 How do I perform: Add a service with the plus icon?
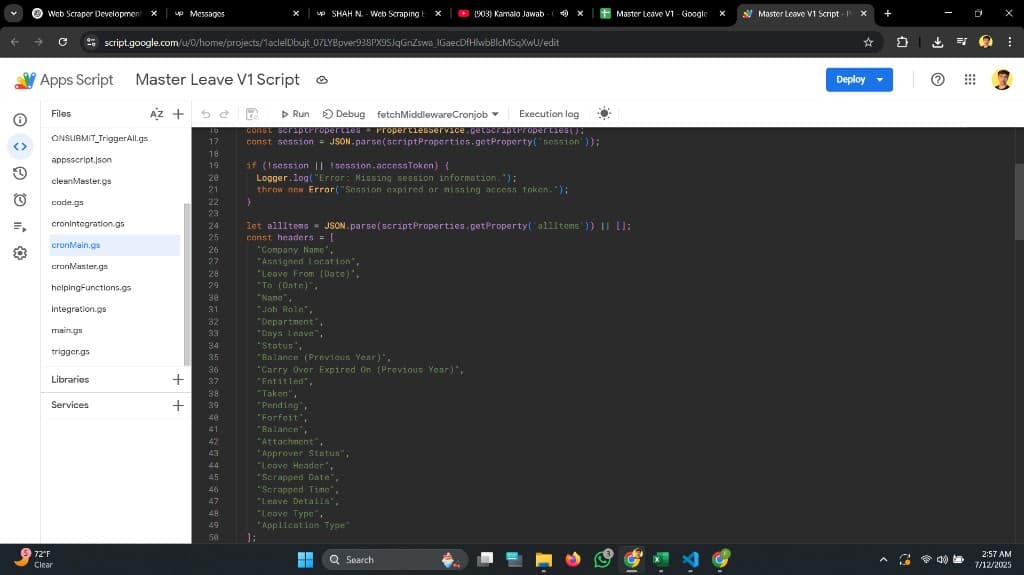tap(178, 405)
